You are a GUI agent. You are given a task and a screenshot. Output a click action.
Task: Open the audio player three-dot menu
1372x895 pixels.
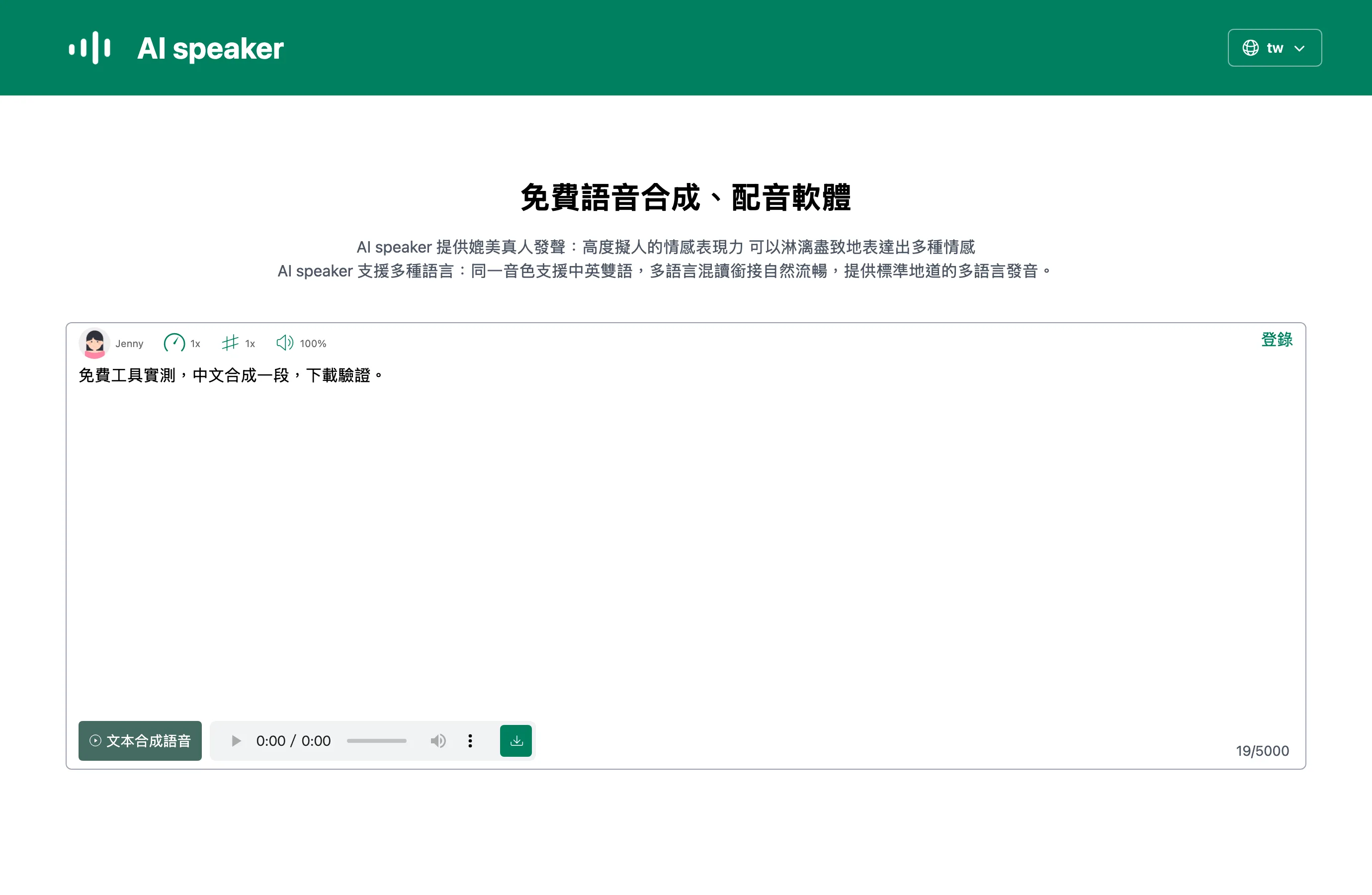click(470, 740)
